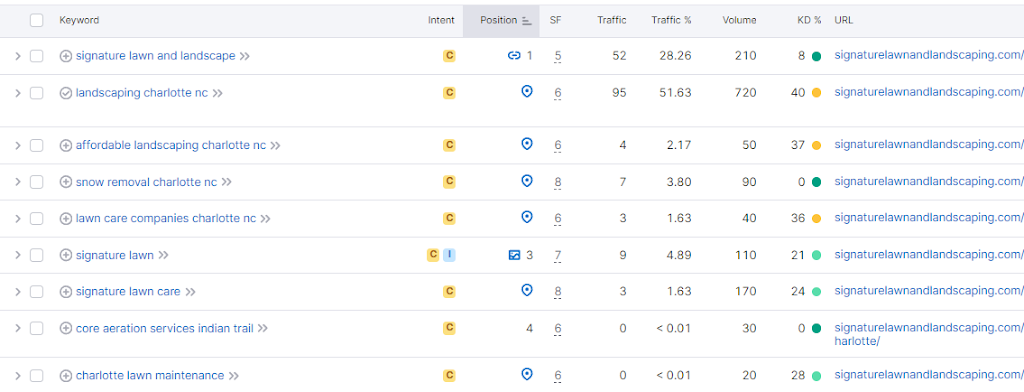
Task: Tick the select-all checkbox in table header
Action: tap(37, 20)
